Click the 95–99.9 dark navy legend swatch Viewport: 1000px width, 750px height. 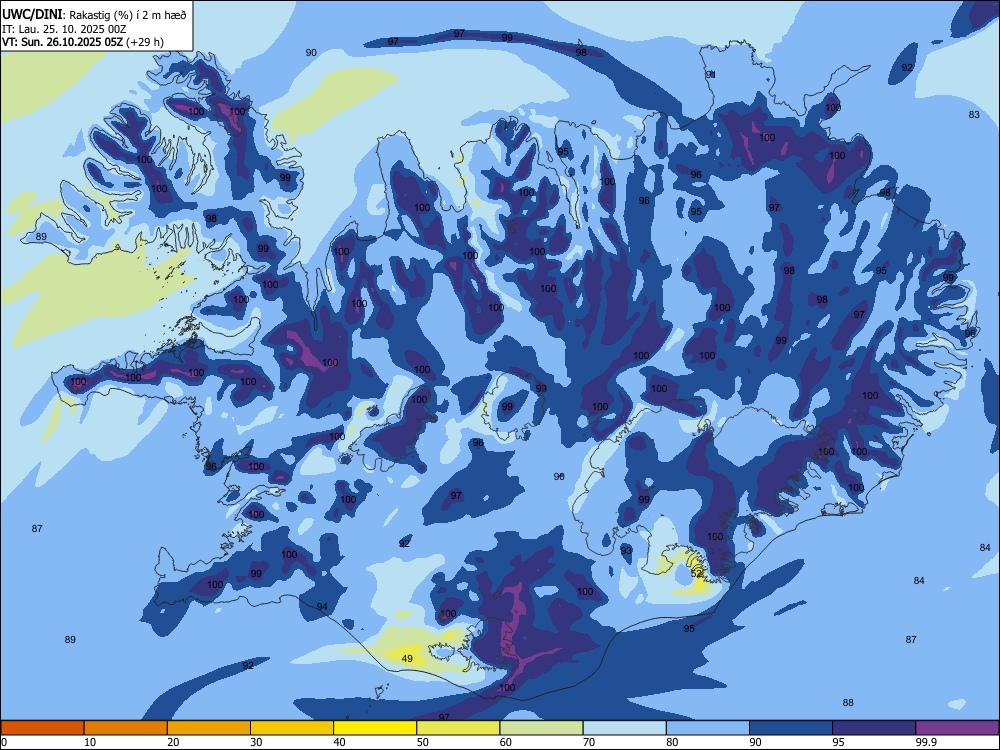pos(874,728)
